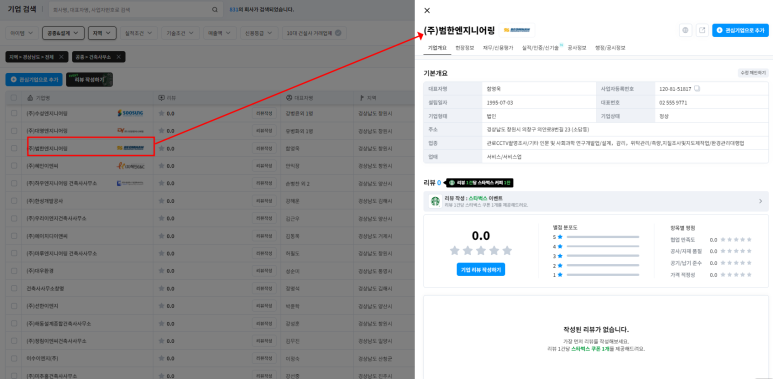Click 수정 제안하기 button in 기본개요
This screenshot has width=773, height=379.
click(x=753, y=73)
